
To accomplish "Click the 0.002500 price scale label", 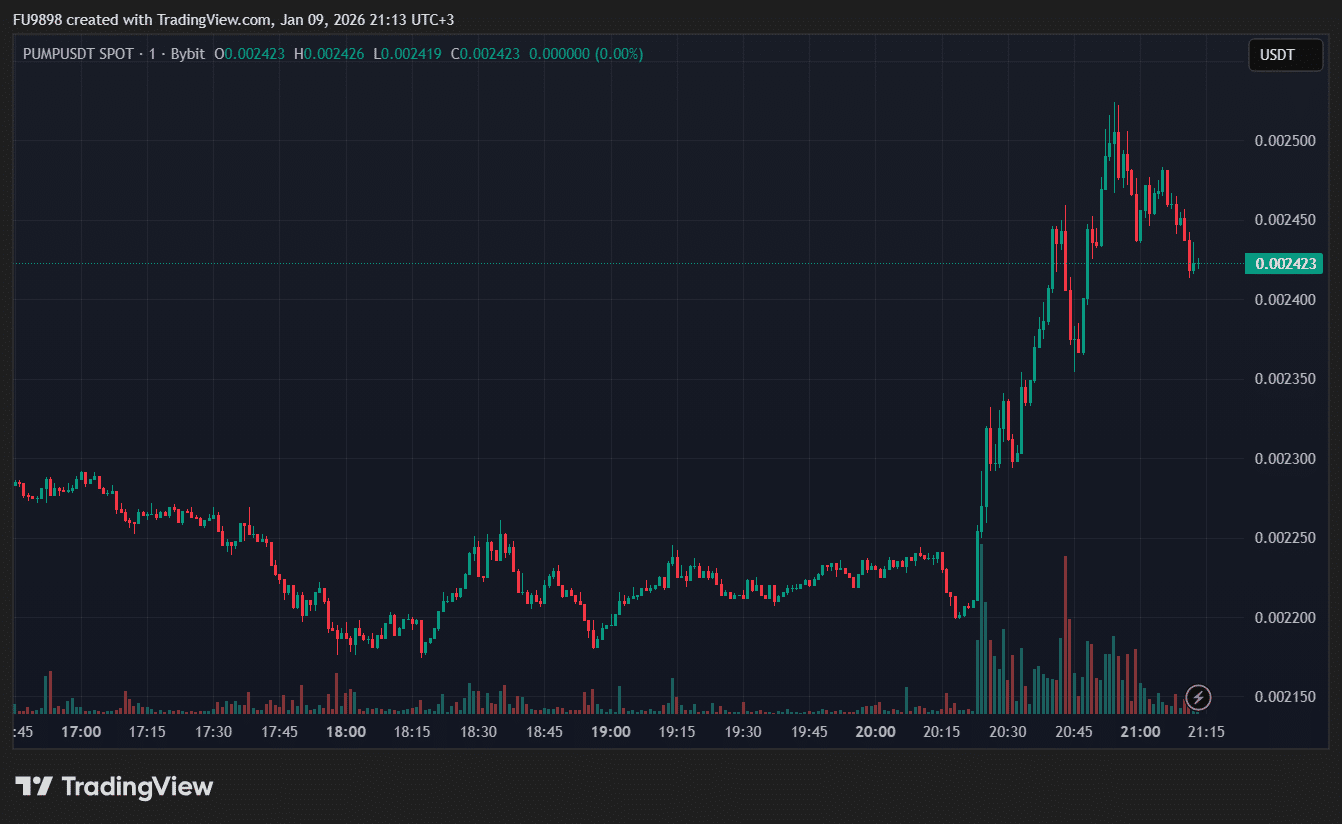I will (1285, 143).
